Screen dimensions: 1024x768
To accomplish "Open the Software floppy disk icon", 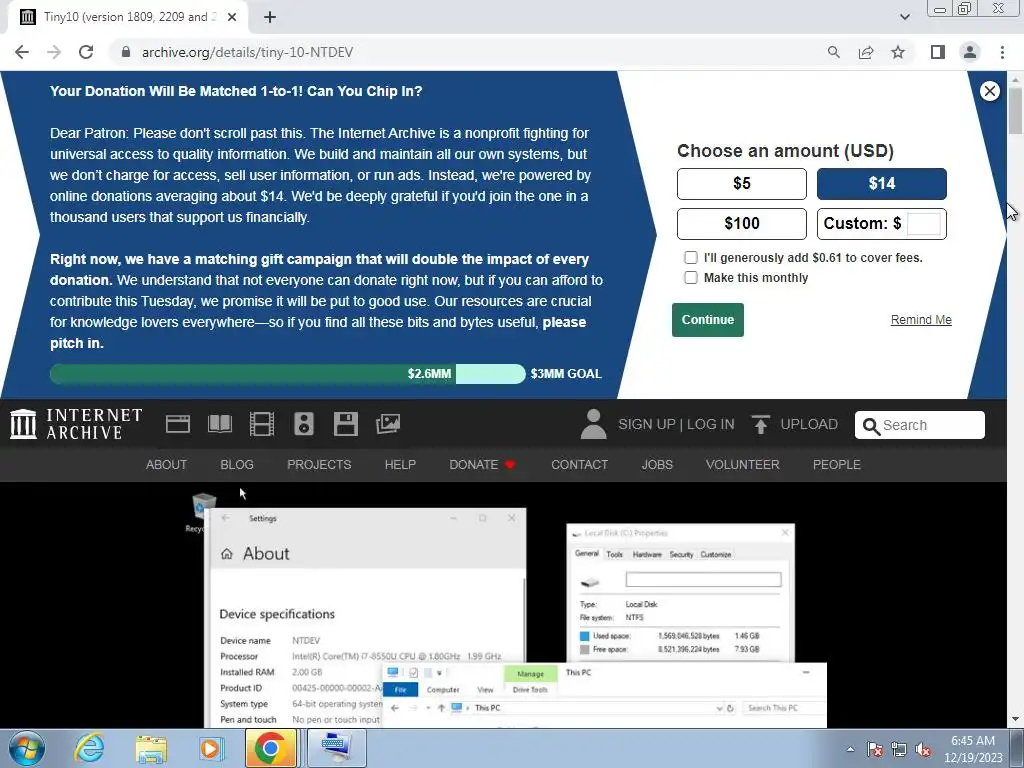I will pyautogui.click(x=345, y=424).
